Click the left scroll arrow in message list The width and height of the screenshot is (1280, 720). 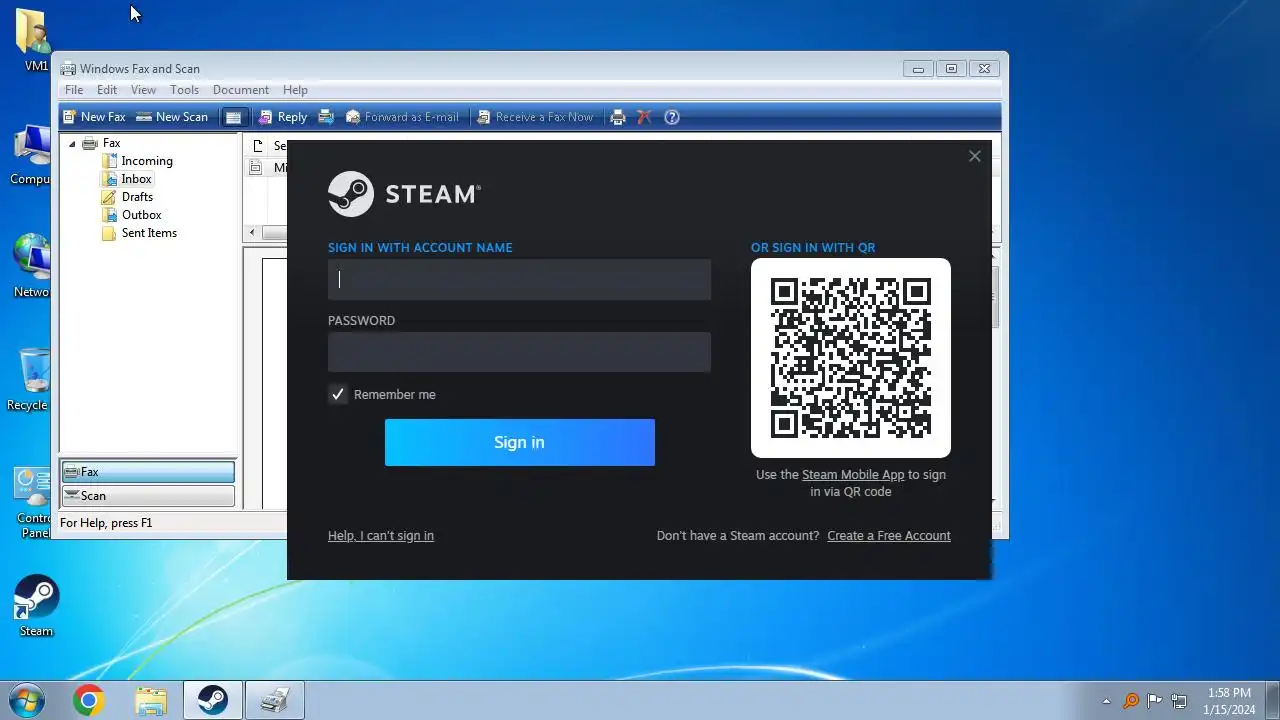pyautogui.click(x=253, y=233)
